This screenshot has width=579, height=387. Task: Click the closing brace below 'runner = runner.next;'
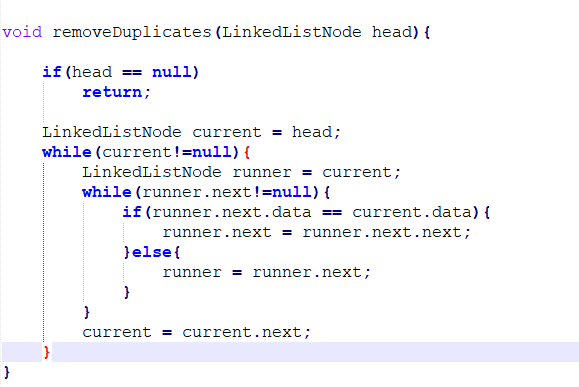(127, 292)
